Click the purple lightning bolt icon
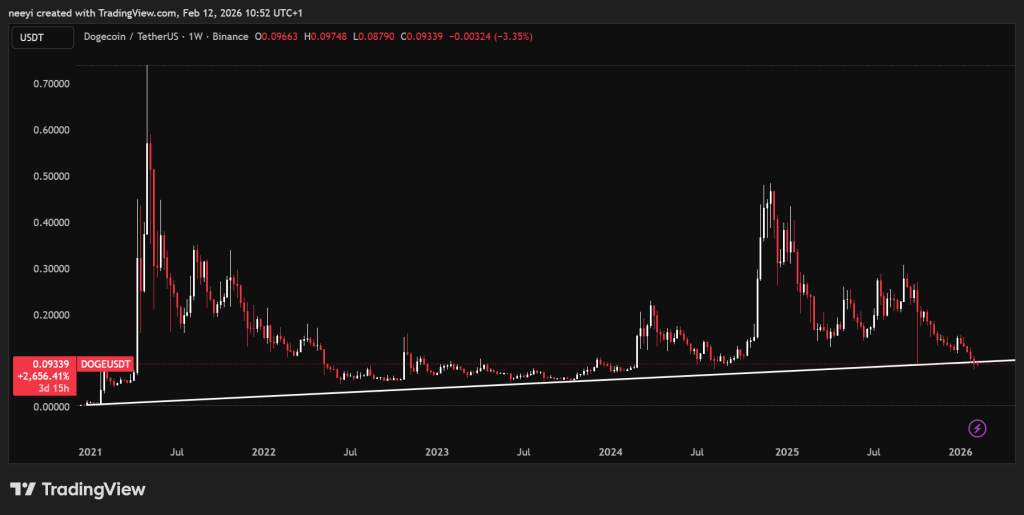Image resolution: width=1024 pixels, height=515 pixels. point(978,428)
